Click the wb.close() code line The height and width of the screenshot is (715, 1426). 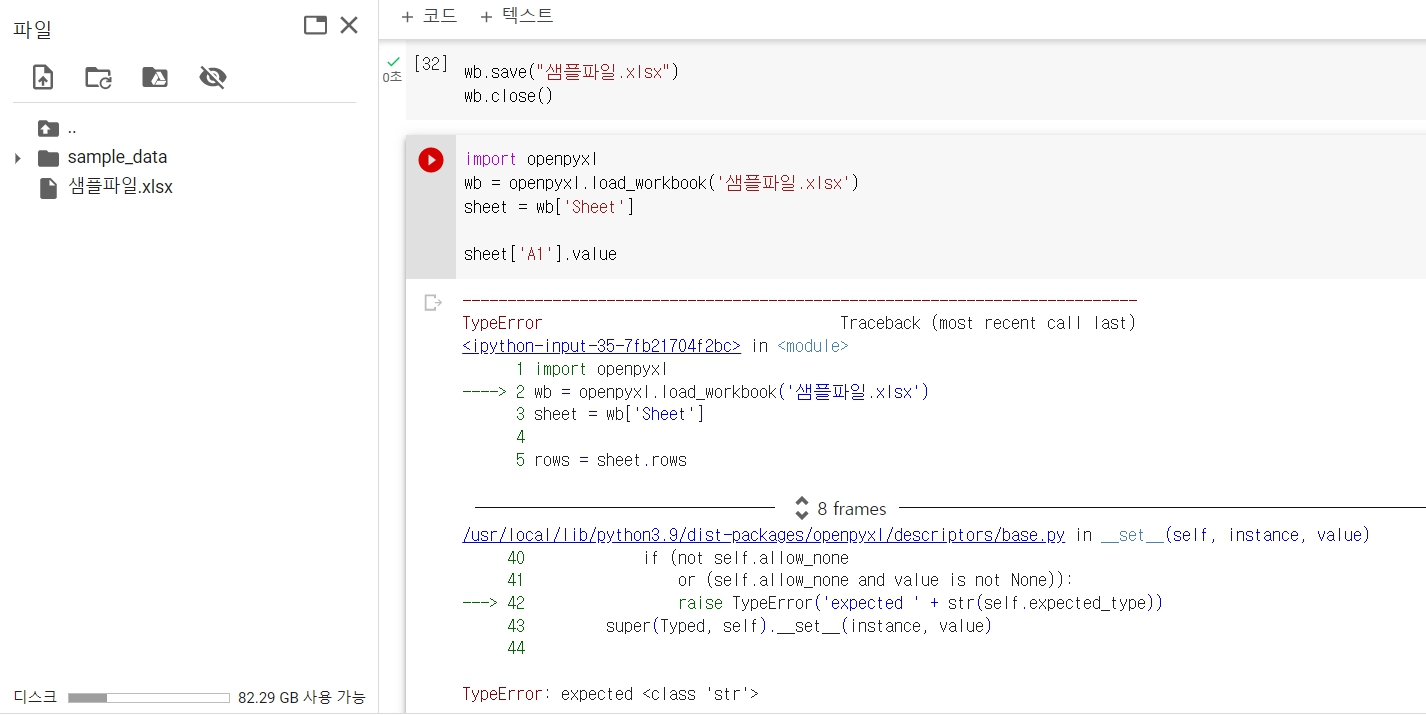(508, 96)
